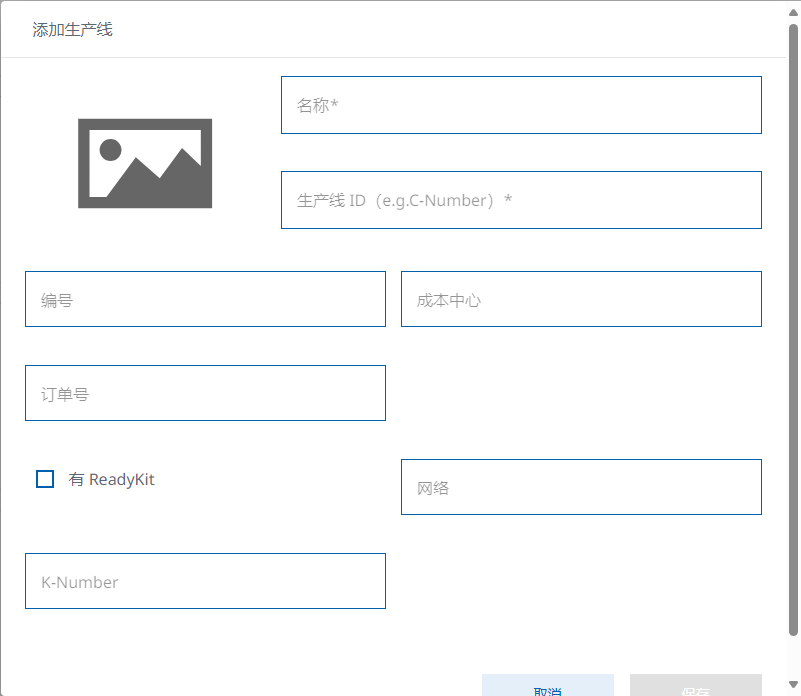The image size is (801, 696).
Task: Click the empty header area right of title
Action: pos(450,30)
